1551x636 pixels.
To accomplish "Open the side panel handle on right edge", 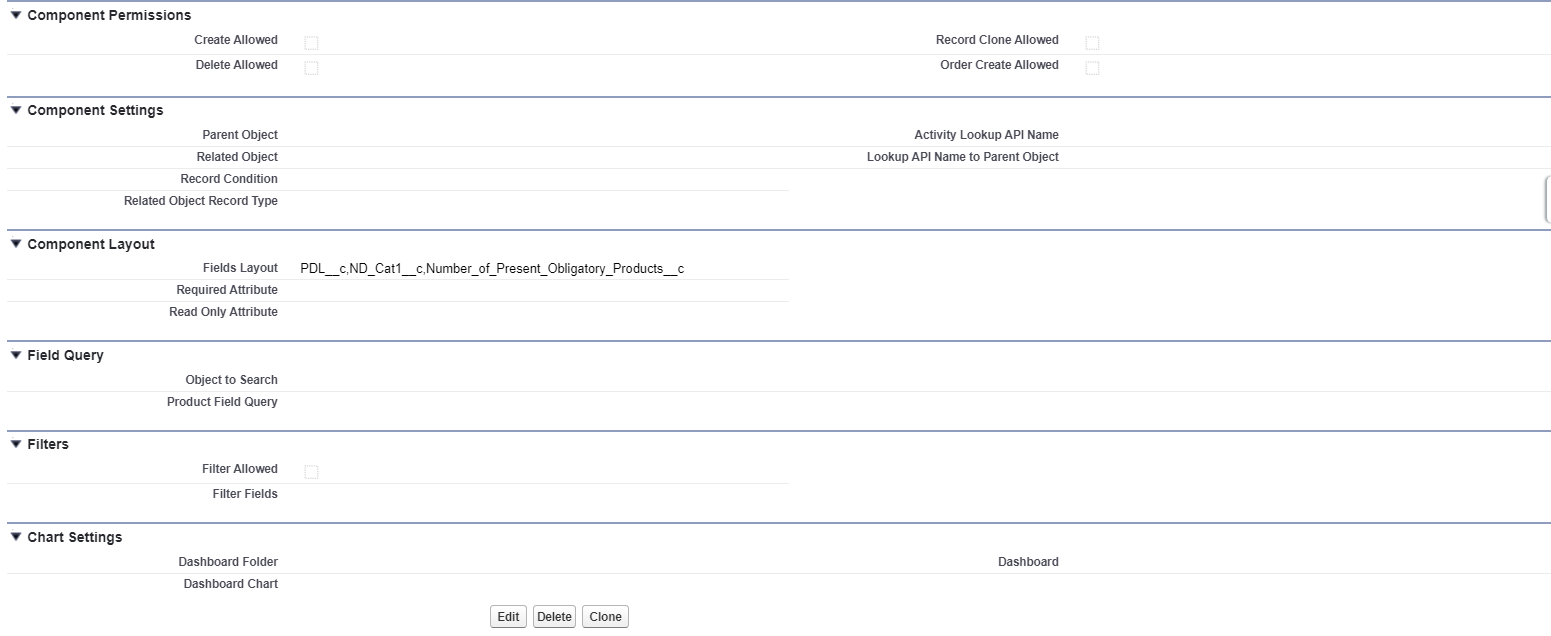I will click(x=1547, y=199).
